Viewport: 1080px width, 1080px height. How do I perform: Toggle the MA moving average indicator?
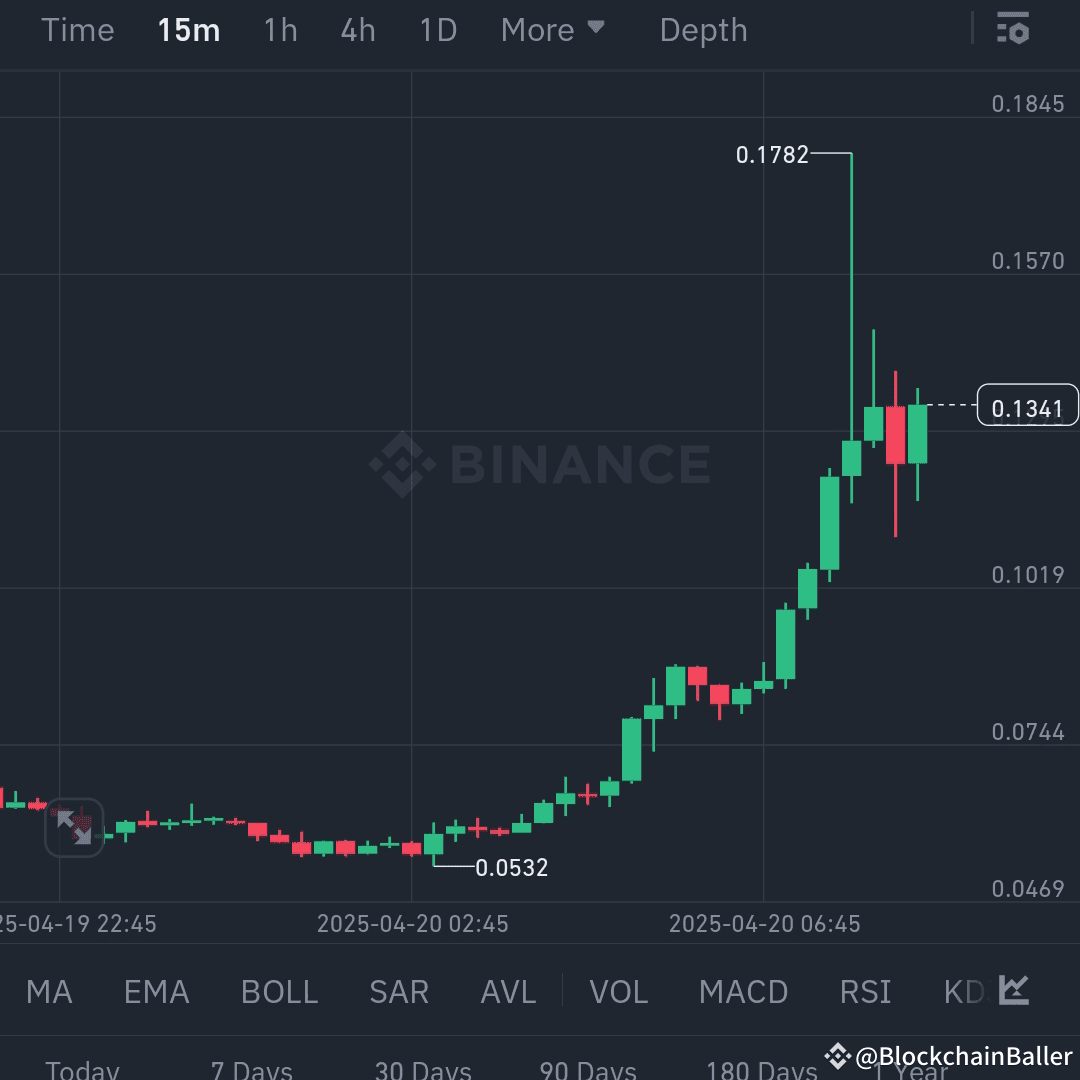pyautogui.click(x=48, y=991)
